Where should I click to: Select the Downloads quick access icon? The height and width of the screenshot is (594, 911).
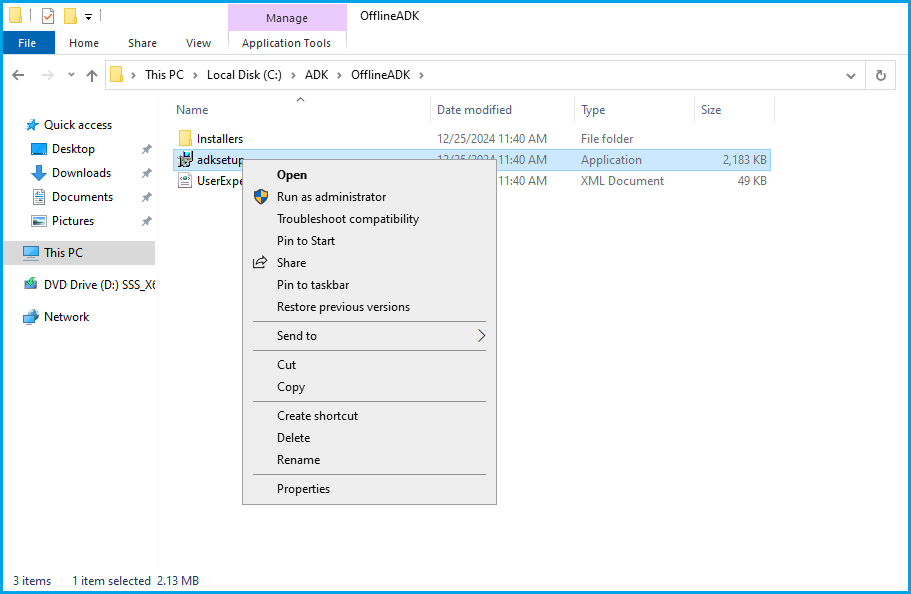tap(39, 173)
